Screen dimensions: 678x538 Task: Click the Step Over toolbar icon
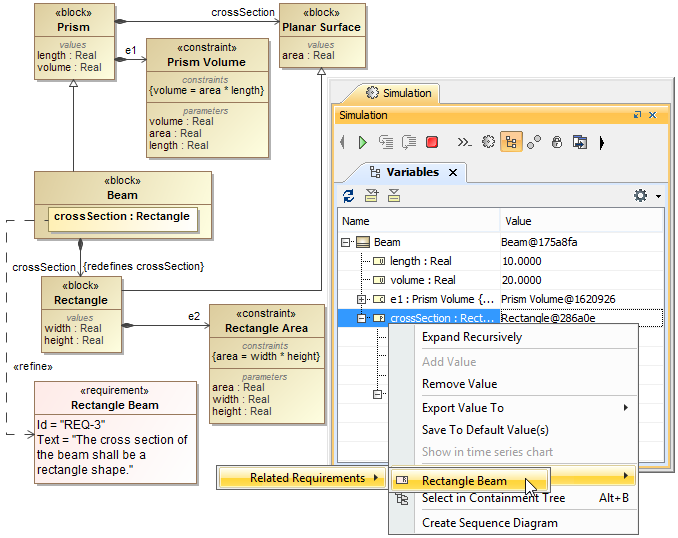409,143
